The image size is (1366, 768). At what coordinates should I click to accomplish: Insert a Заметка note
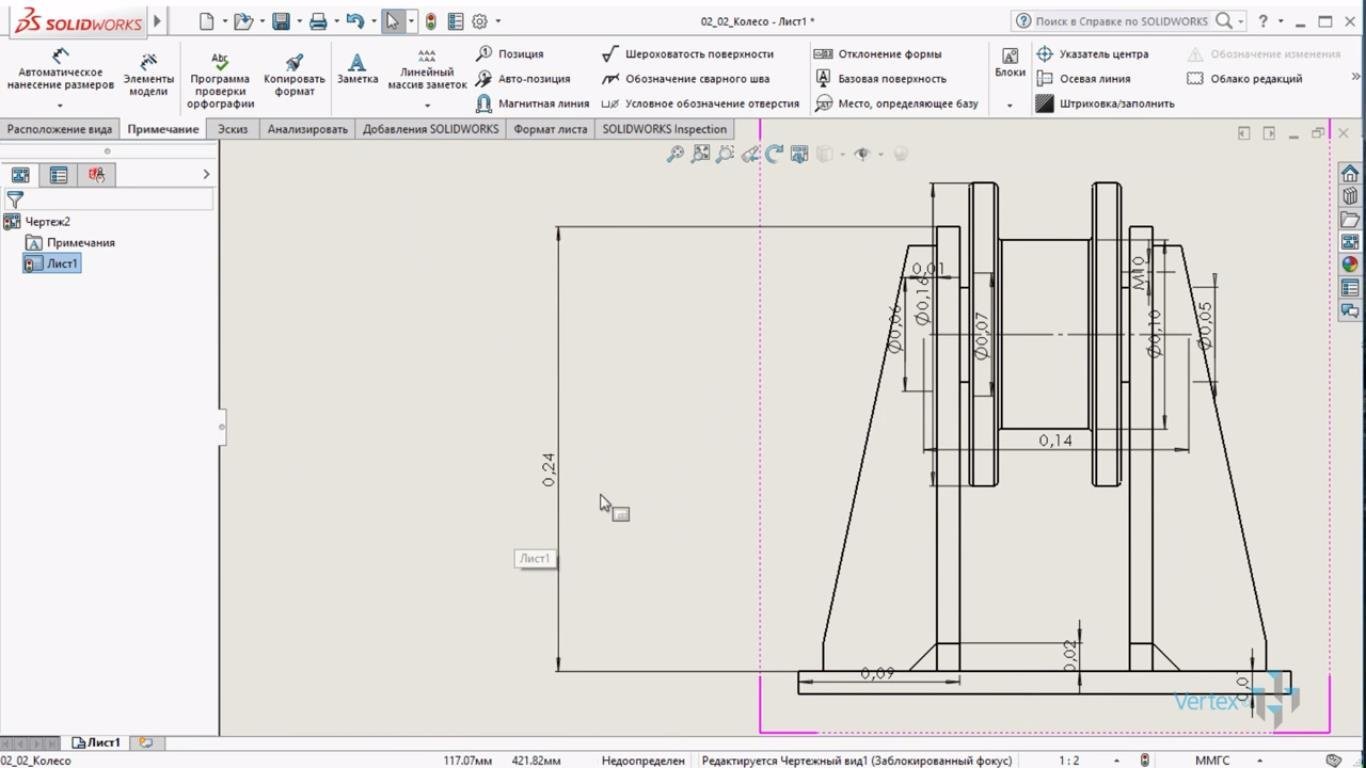(357, 68)
